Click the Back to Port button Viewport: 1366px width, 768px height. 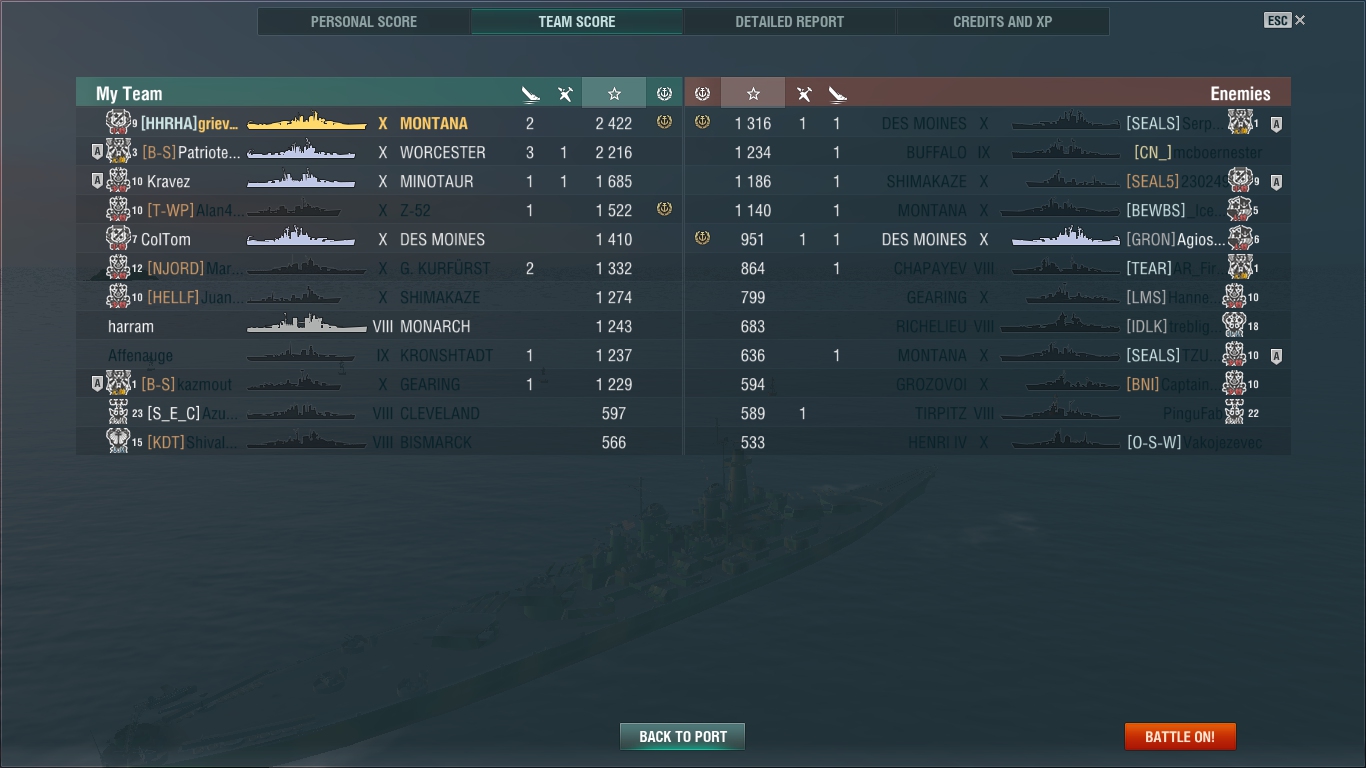(683, 737)
